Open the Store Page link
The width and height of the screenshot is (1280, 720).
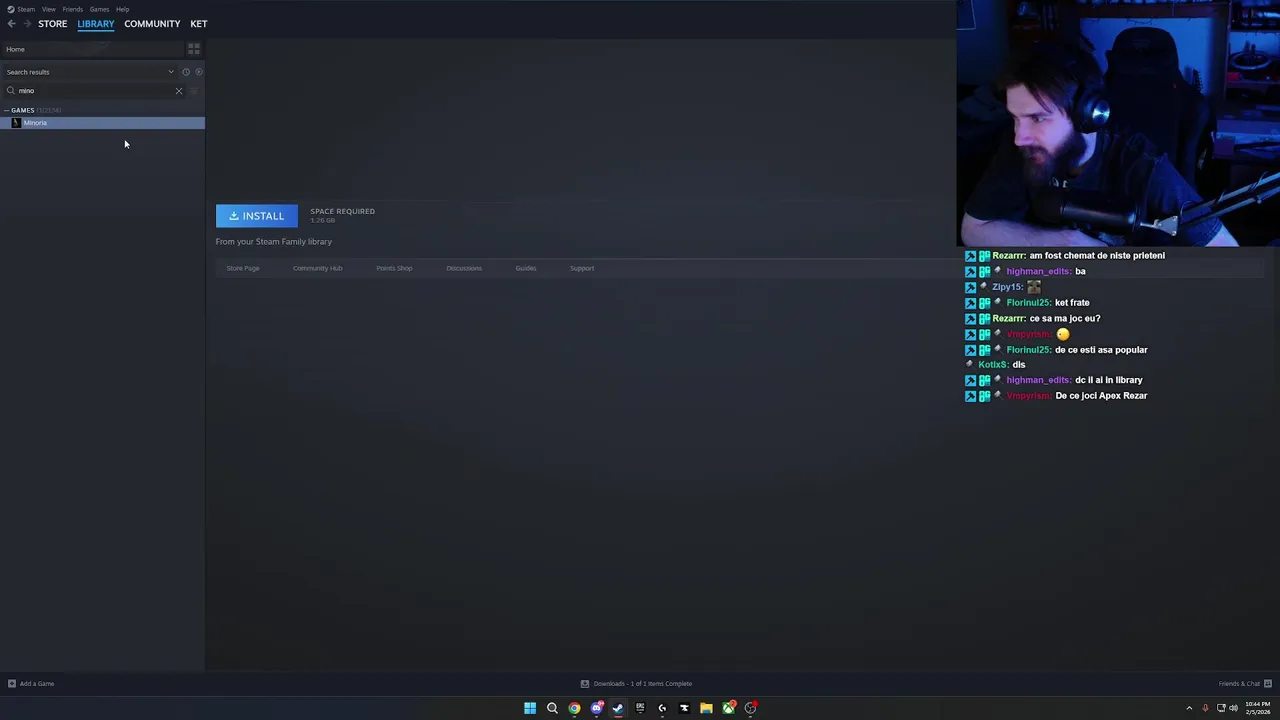243,268
